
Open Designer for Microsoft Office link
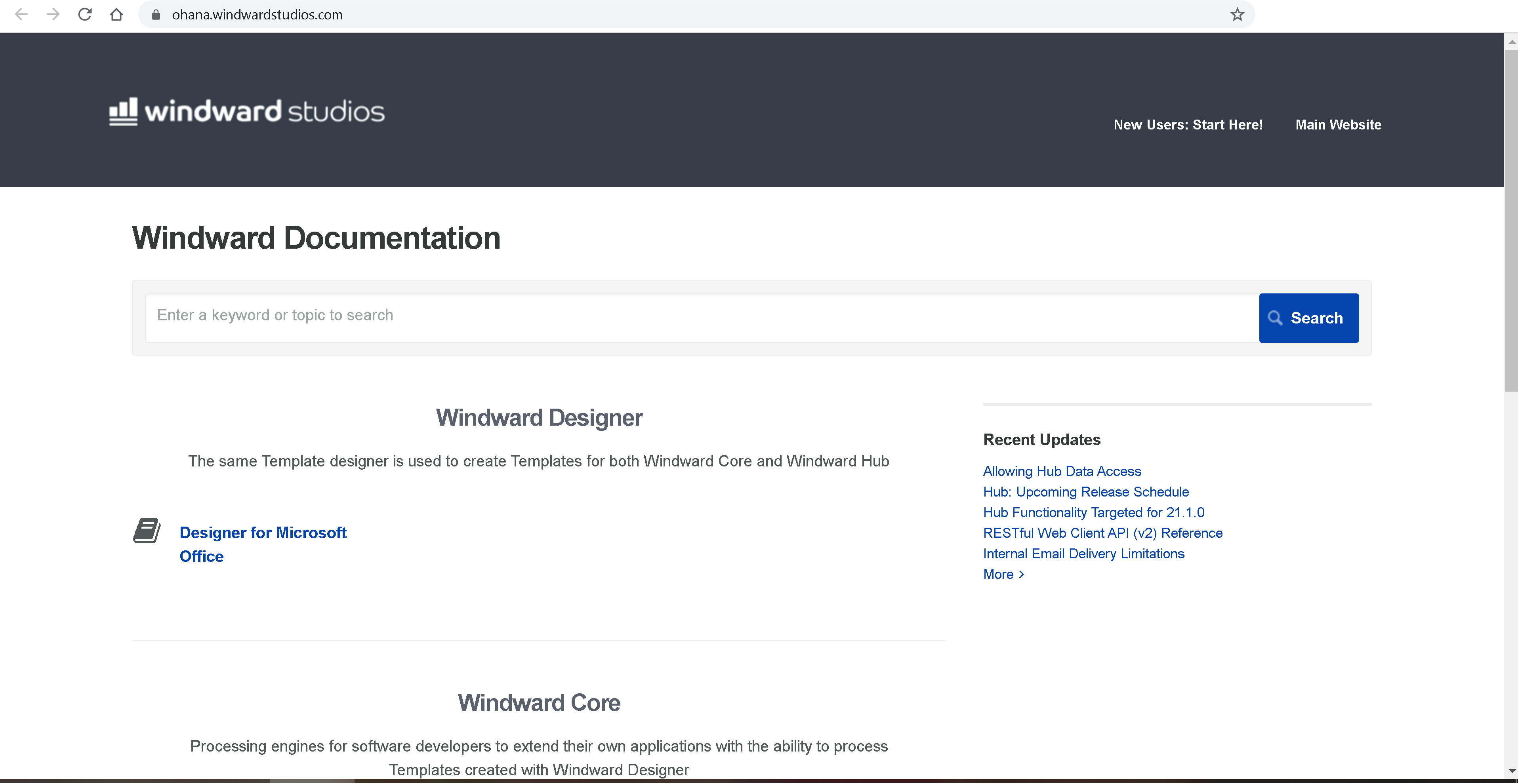[x=263, y=545]
